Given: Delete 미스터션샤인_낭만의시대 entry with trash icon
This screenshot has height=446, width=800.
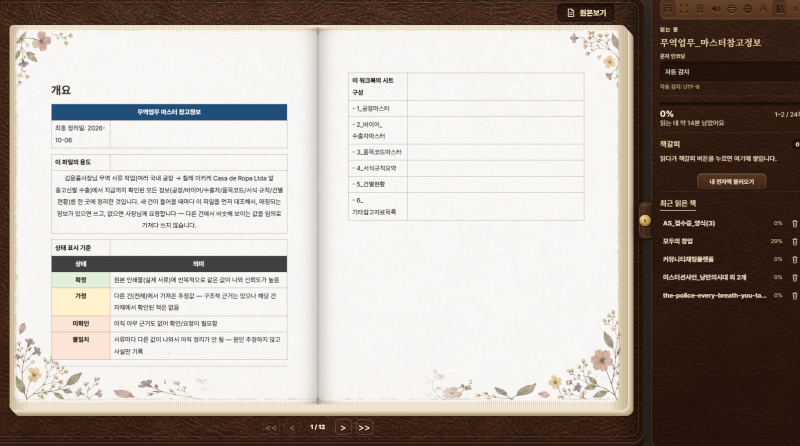Looking at the screenshot, I should [x=794, y=278].
